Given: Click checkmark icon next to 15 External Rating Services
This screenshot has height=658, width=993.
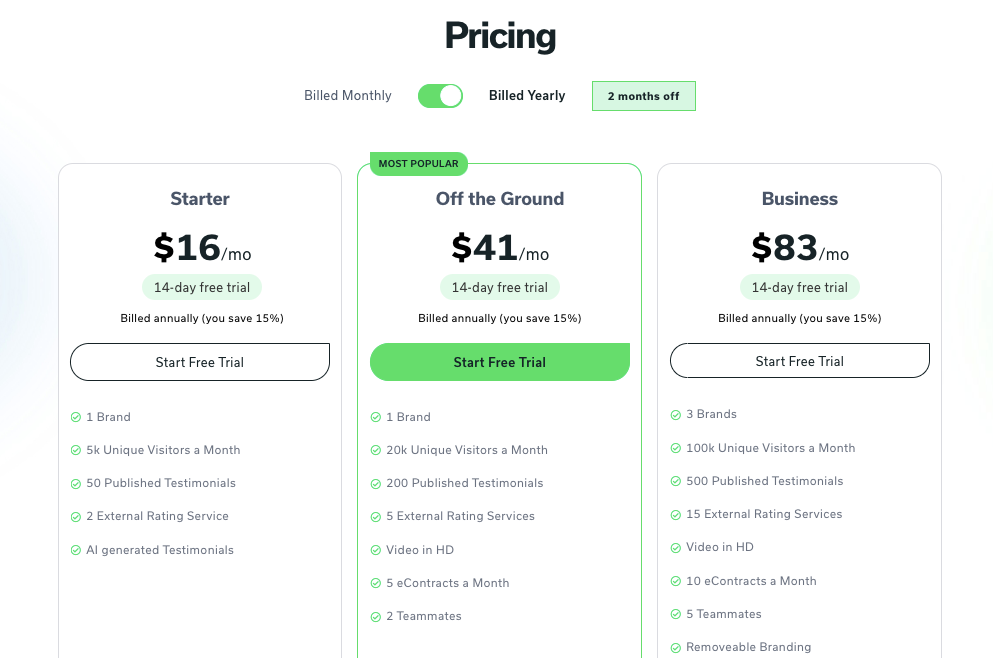Looking at the screenshot, I should tap(676, 515).
